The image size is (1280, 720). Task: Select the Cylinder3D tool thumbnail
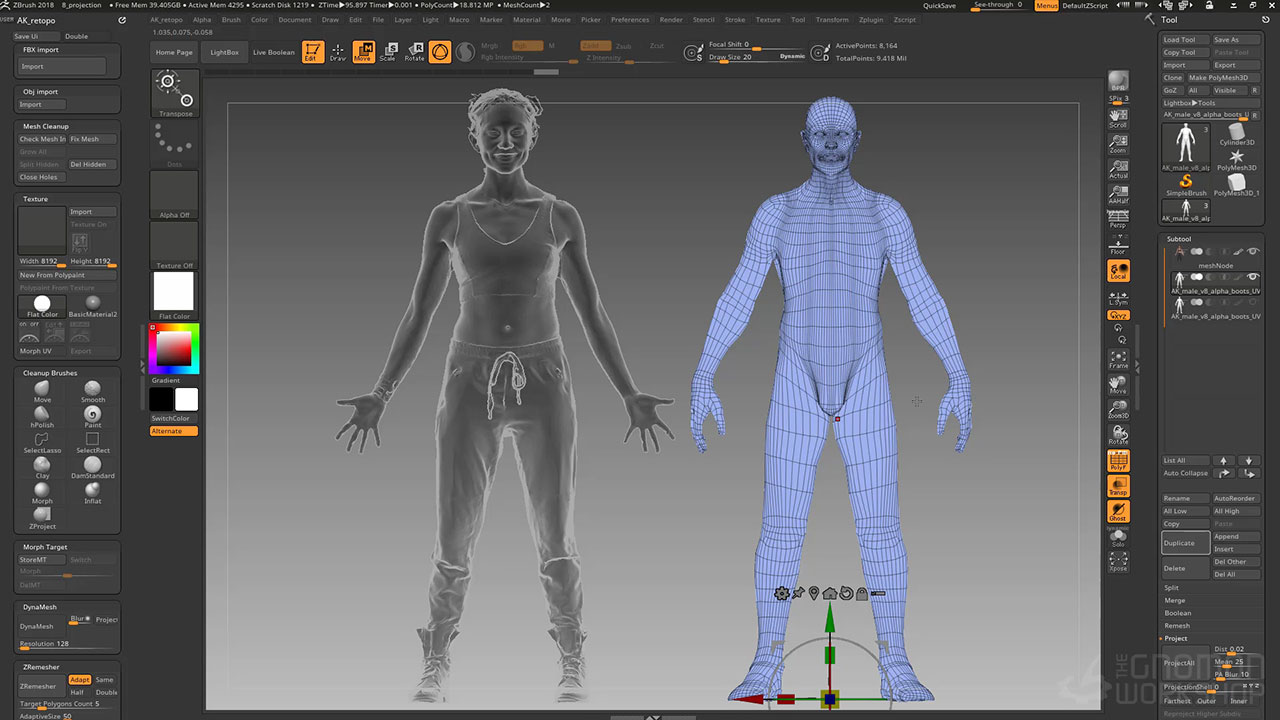pyautogui.click(x=1237, y=132)
